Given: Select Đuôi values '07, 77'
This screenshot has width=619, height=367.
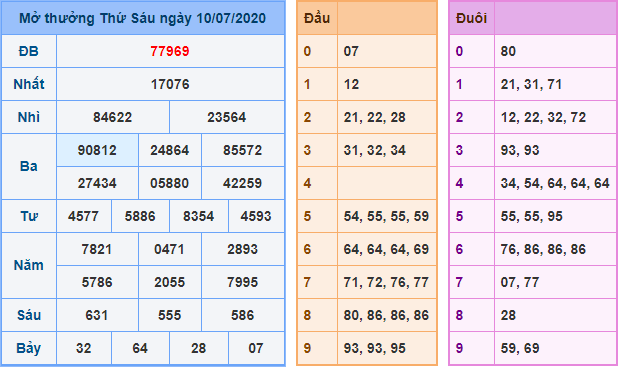Looking at the screenshot, I should click(x=520, y=283).
